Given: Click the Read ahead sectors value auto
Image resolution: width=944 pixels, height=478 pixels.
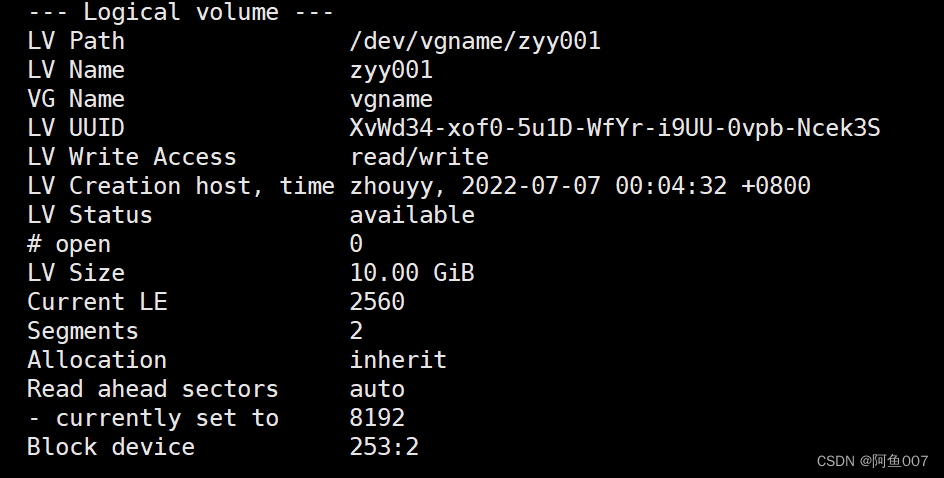Looking at the screenshot, I should coord(377,389).
